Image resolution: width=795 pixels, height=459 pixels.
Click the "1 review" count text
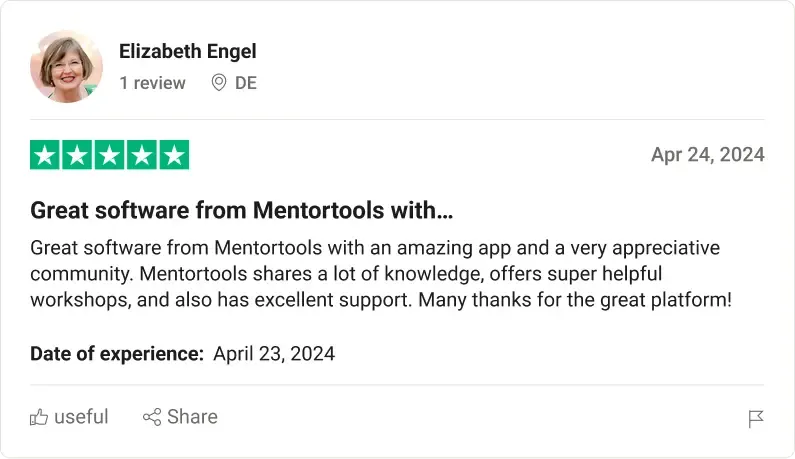(152, 83)
